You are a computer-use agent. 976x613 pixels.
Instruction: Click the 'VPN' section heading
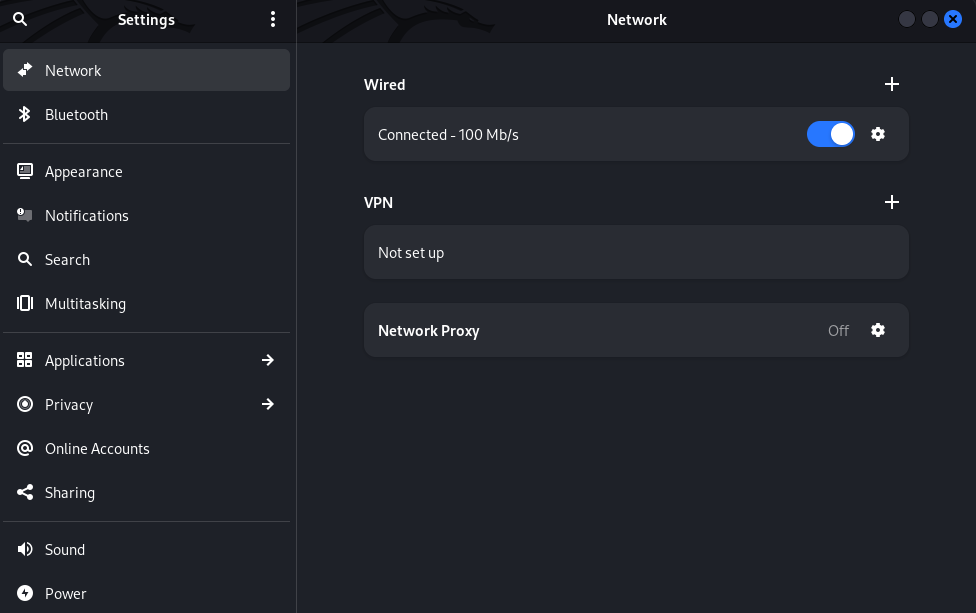tap(378, 202)
